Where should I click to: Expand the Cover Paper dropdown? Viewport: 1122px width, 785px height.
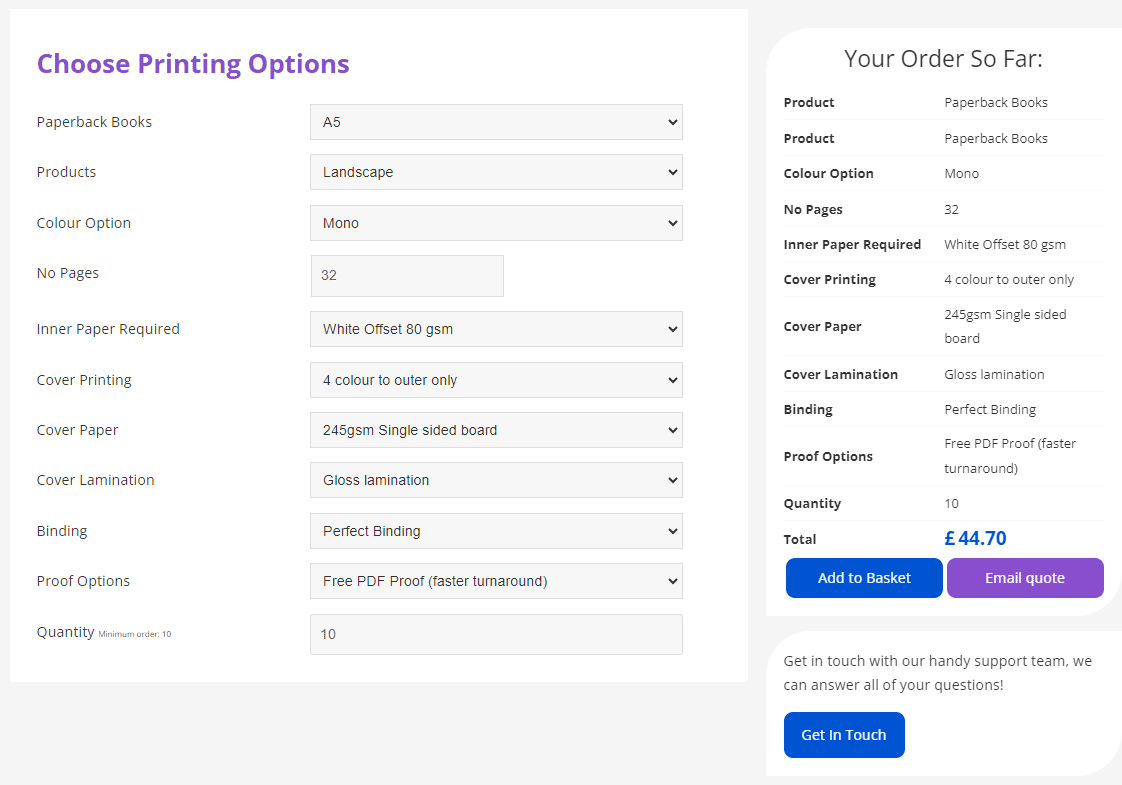(496, 430)
